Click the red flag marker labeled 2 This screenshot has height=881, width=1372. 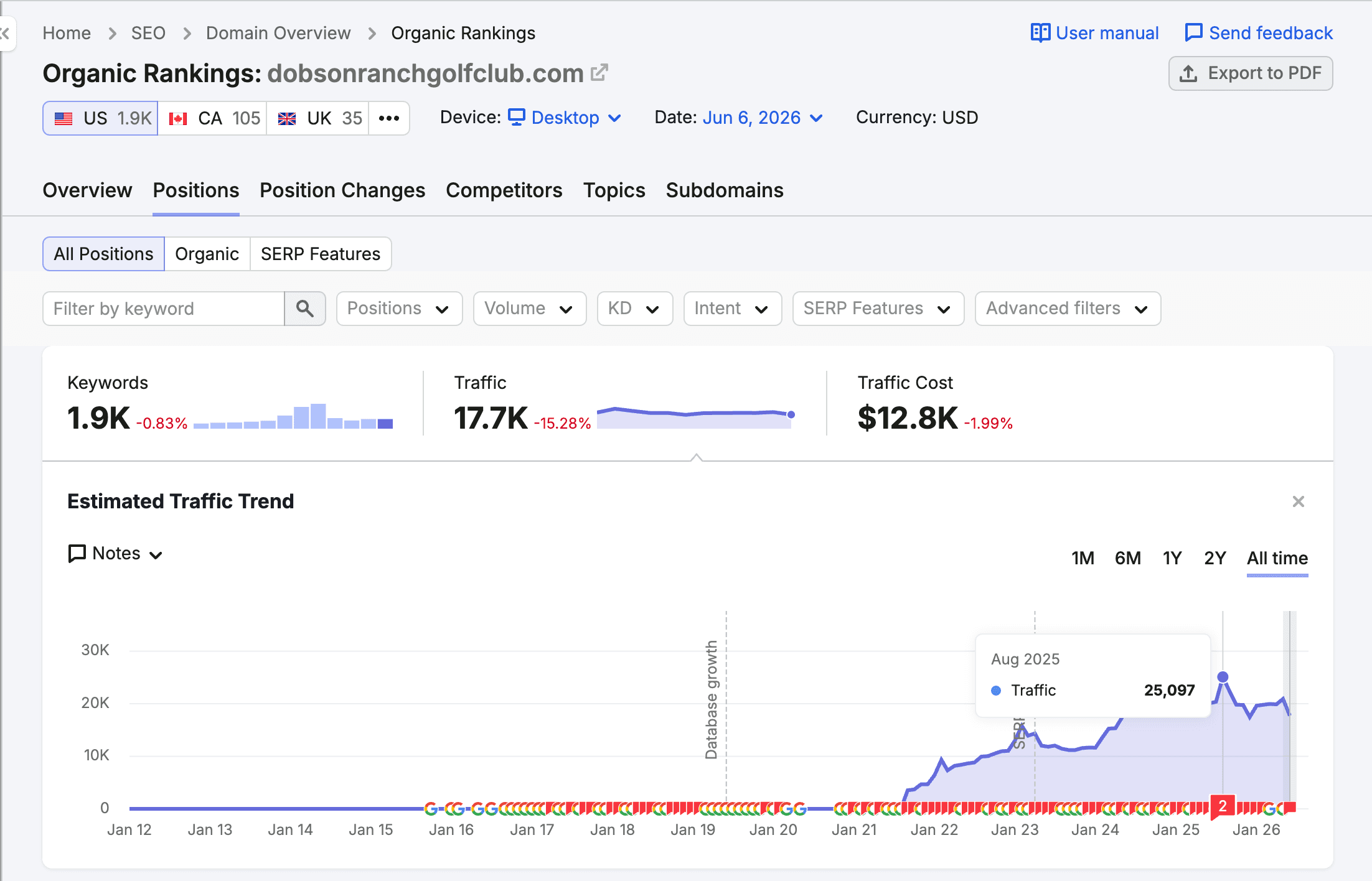pos(1223,806)
